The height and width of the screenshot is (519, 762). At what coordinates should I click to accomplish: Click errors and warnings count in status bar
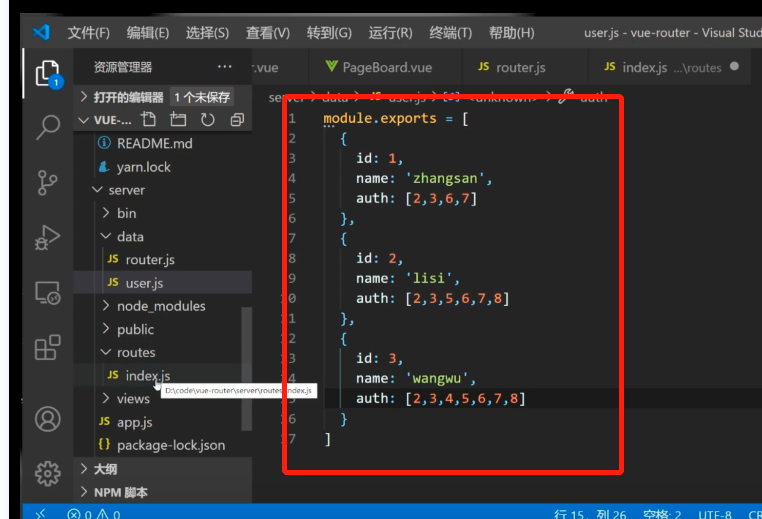click(x=94, y=514)
